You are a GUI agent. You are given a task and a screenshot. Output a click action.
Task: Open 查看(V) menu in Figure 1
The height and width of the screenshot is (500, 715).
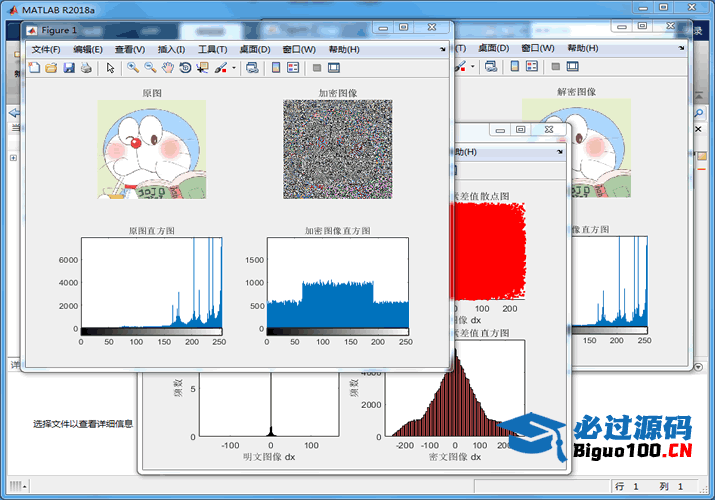click(130, 49)
